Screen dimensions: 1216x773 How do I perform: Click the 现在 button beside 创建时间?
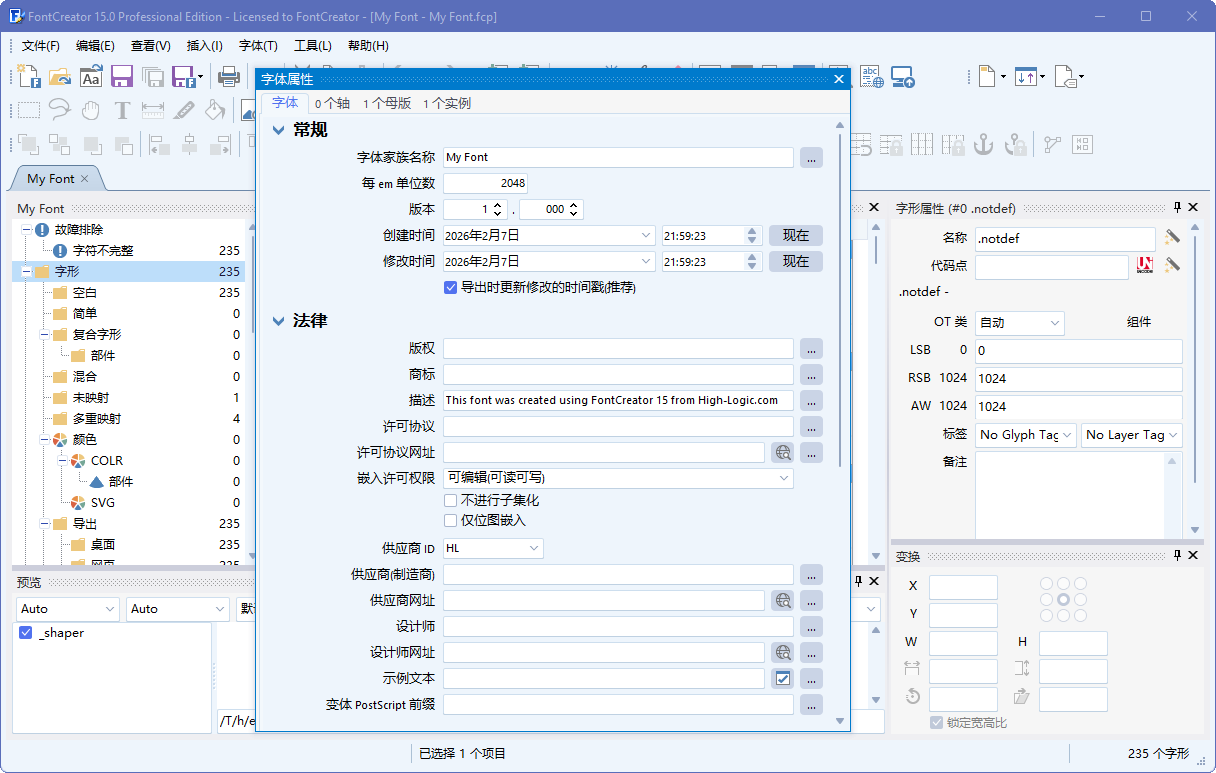coord(796,235)
